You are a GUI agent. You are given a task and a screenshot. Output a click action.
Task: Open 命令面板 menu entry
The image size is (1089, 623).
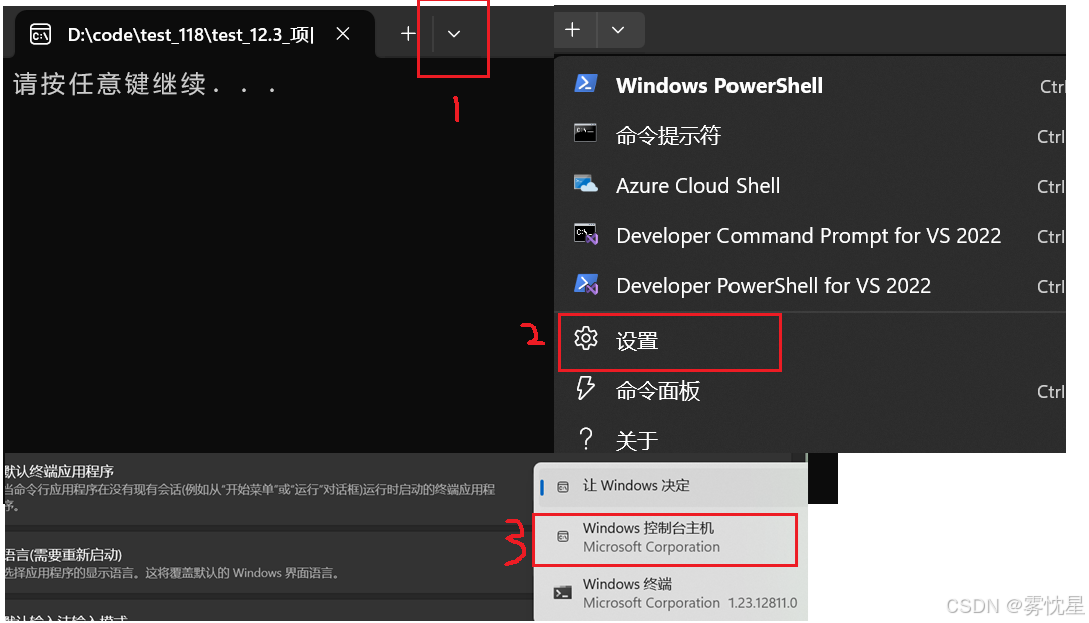[810, 391]
